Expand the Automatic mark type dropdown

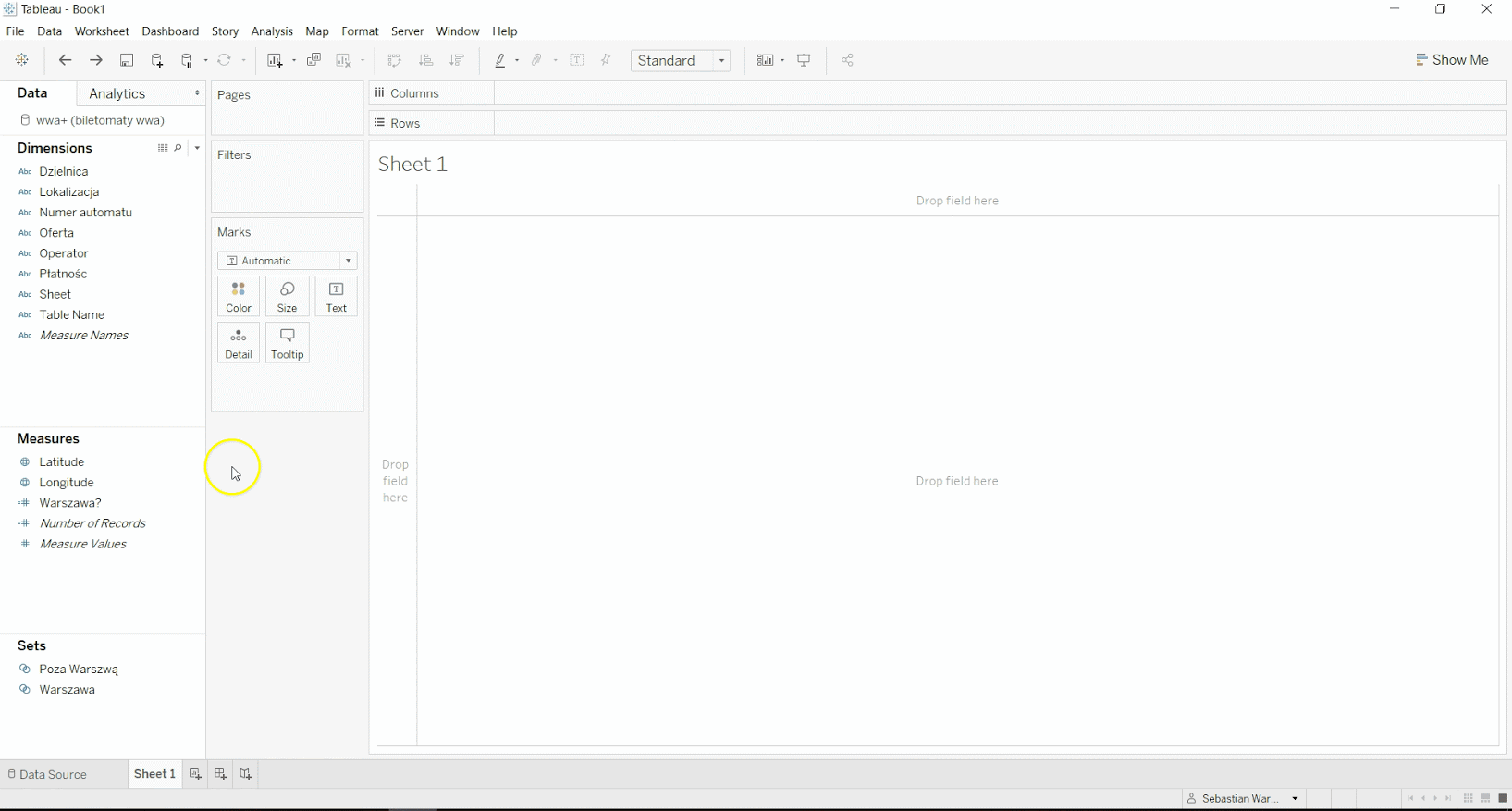(x=288, y=261)
